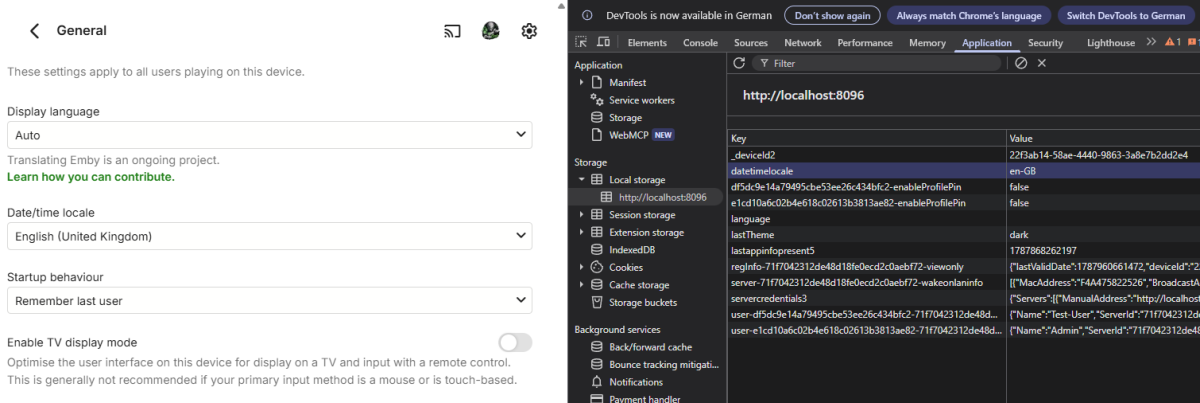
Task: Switch to the Console tab
Action: (700, 43)
